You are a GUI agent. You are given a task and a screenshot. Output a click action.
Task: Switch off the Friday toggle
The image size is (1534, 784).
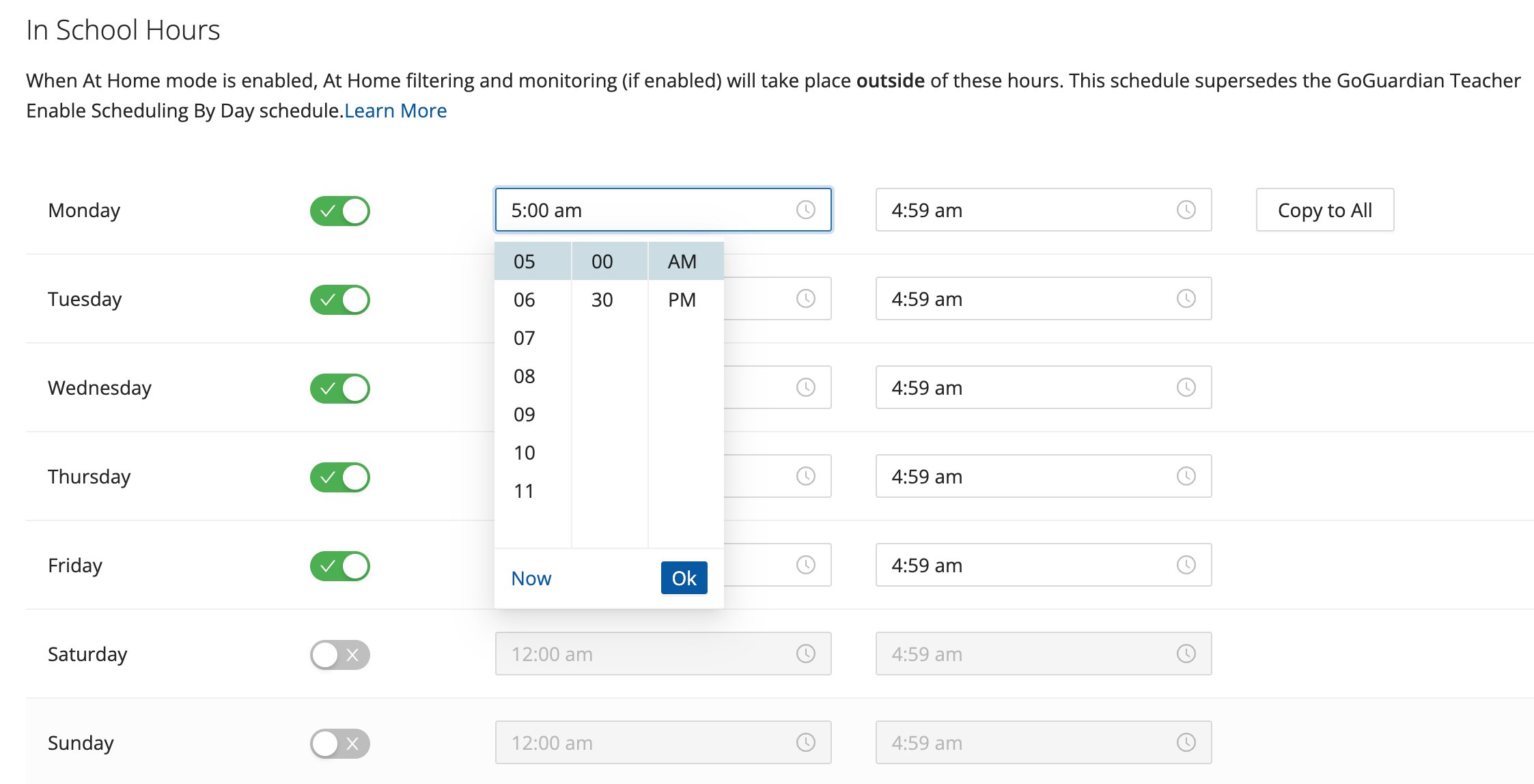[x=340, y=566]
